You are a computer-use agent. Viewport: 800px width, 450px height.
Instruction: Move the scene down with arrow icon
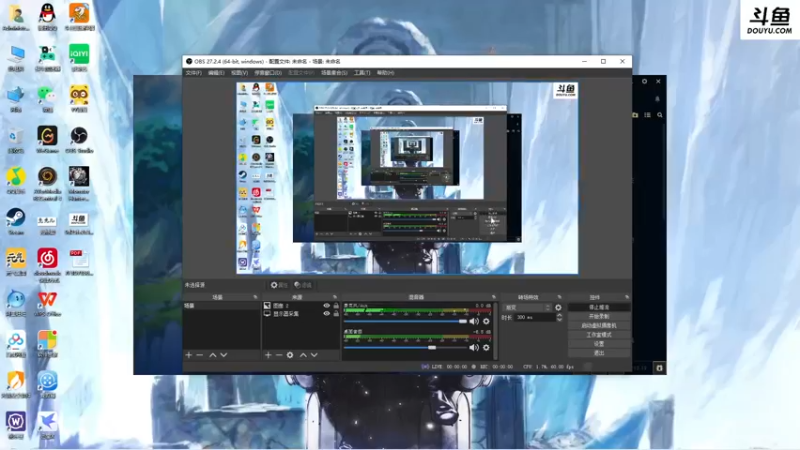pos(223,355)
